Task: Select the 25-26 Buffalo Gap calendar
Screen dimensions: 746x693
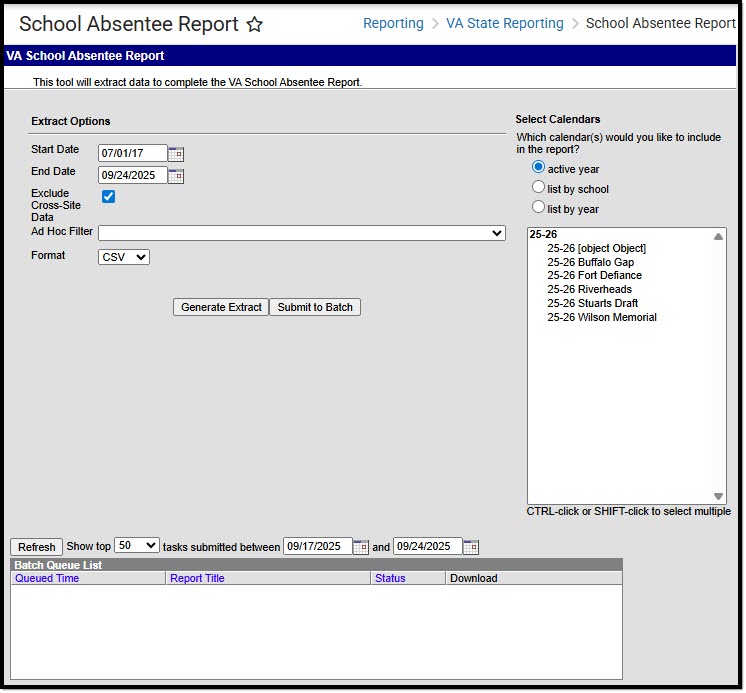Action: [x=590, y=262]
